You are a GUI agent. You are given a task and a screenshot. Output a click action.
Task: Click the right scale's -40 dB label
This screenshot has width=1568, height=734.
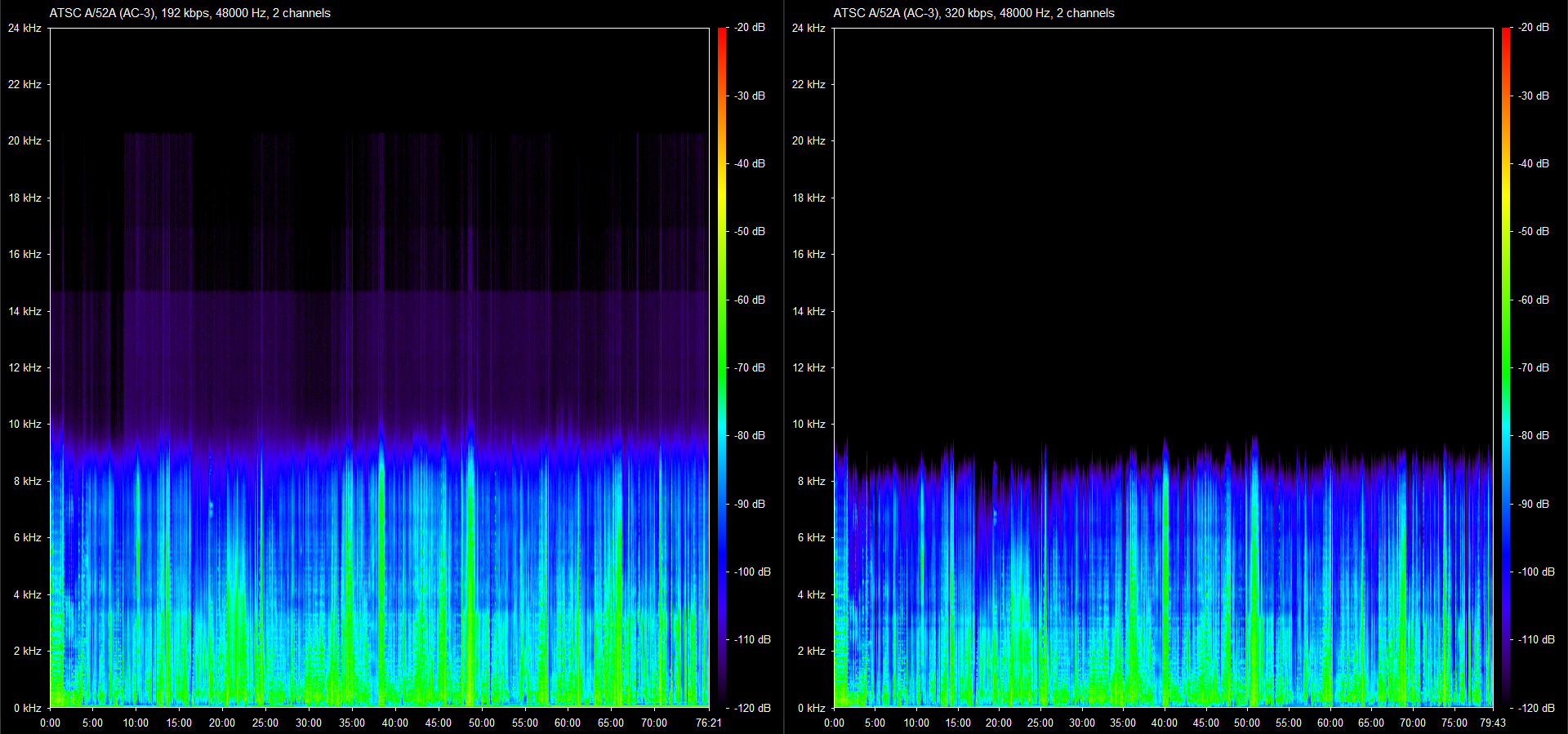tap(1534, 163)
